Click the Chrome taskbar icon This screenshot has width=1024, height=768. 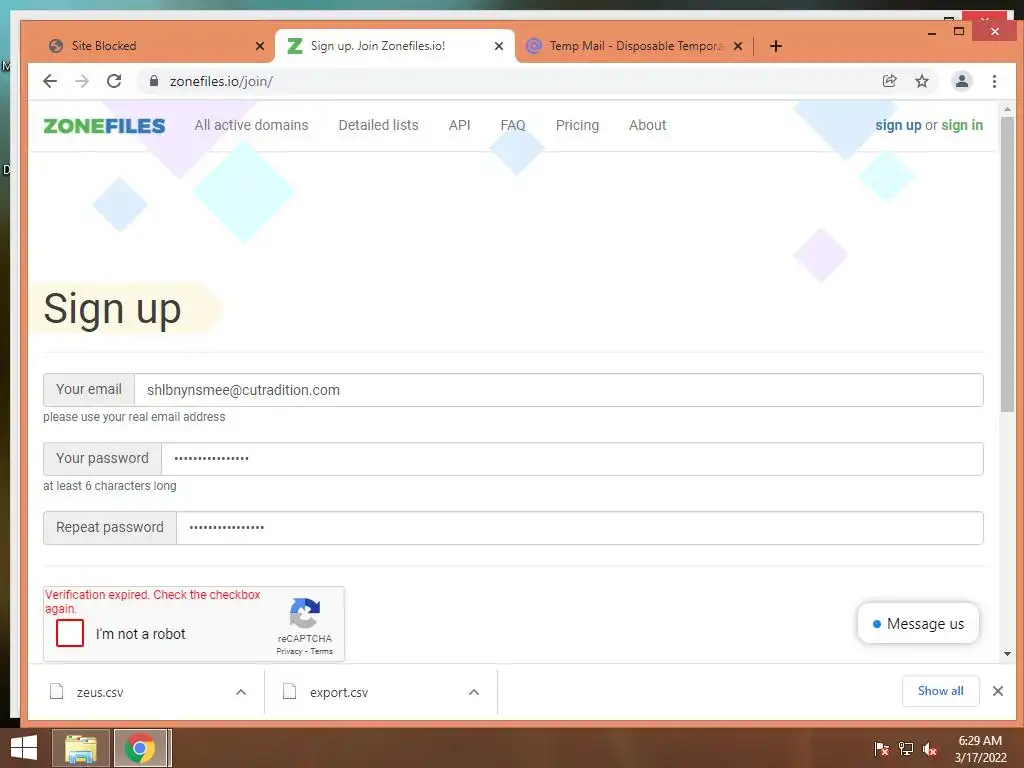tap(142, 748)
